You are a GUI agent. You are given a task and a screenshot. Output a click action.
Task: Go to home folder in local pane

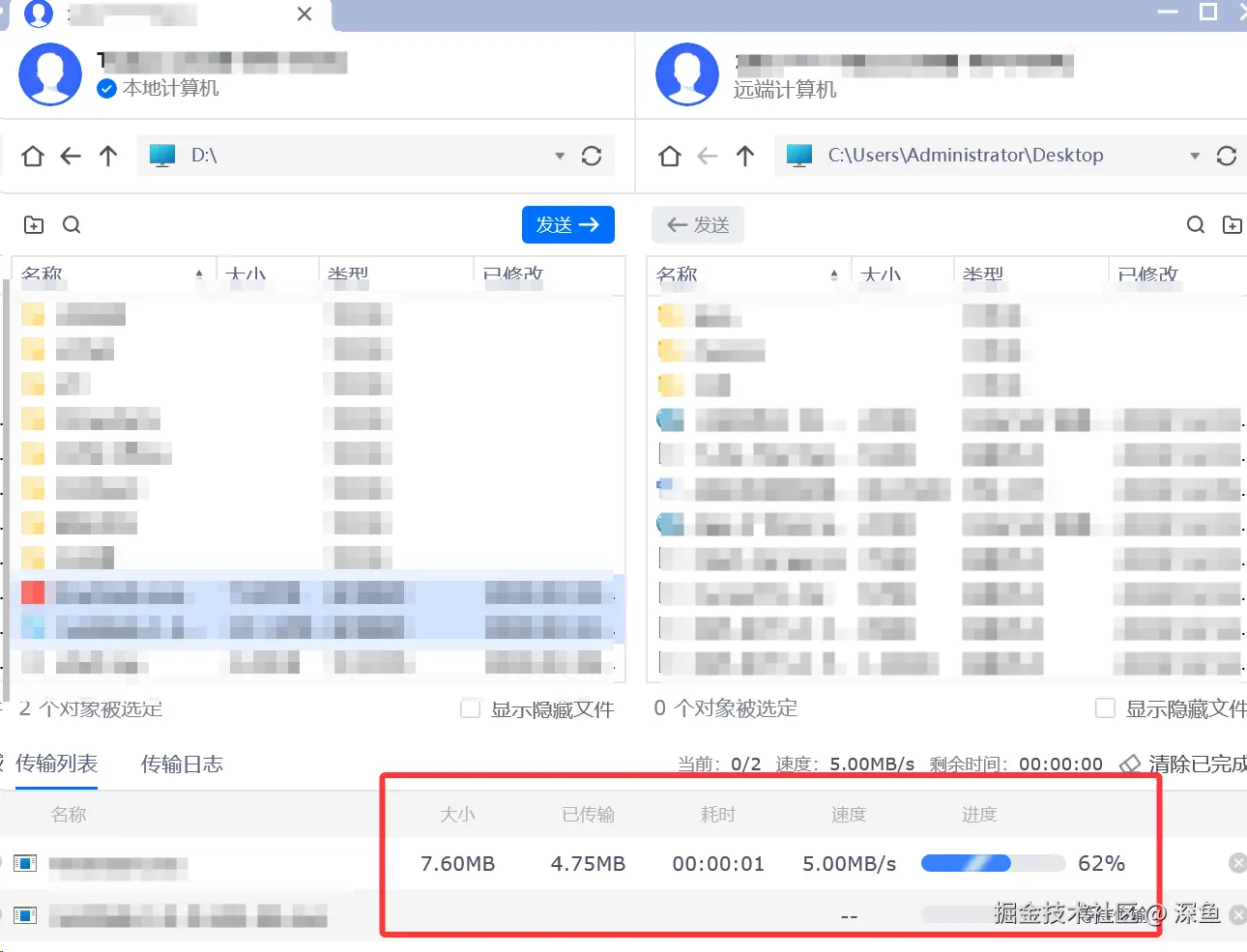point(33,156)
